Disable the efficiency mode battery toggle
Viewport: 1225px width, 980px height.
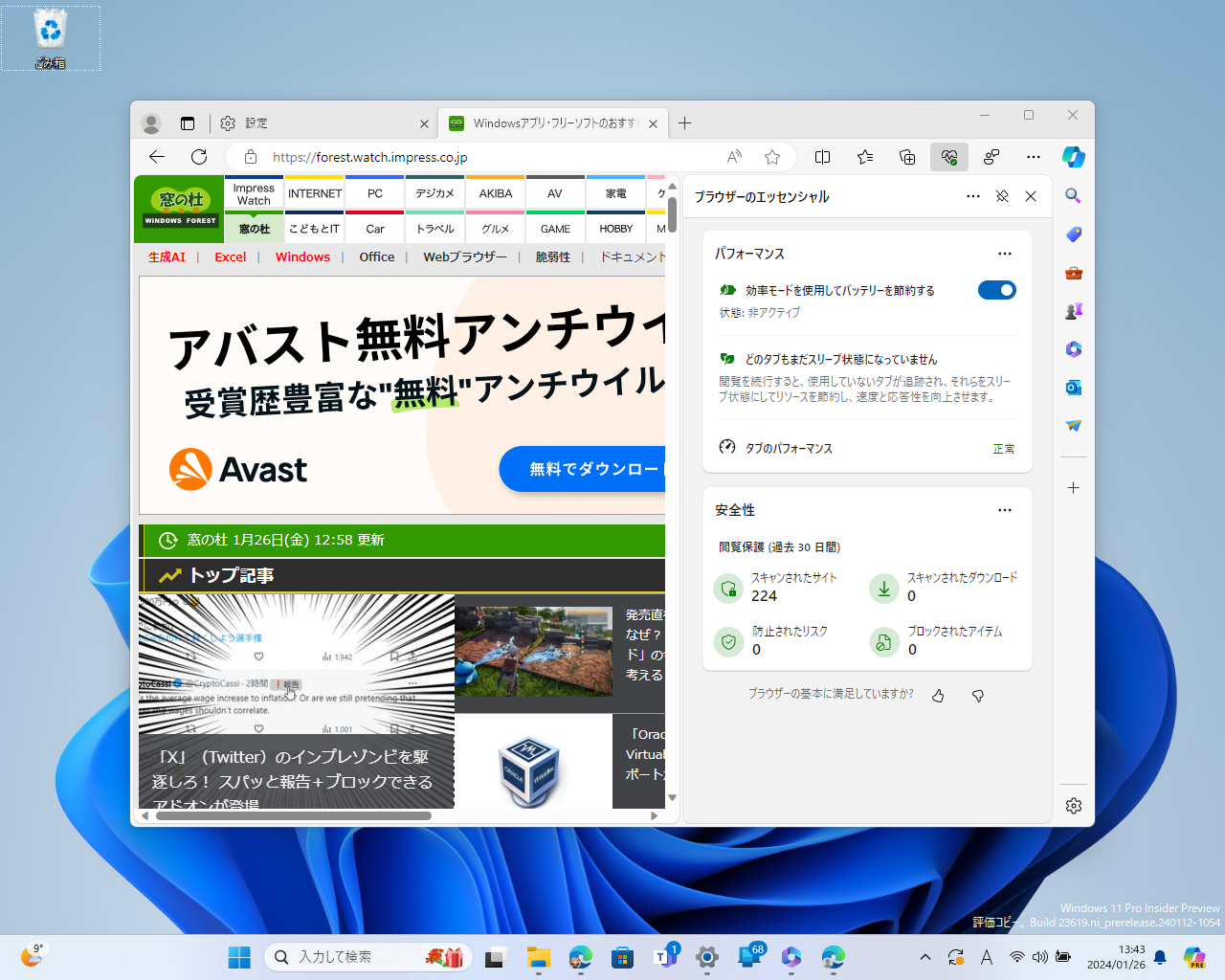tap(997, 289)
